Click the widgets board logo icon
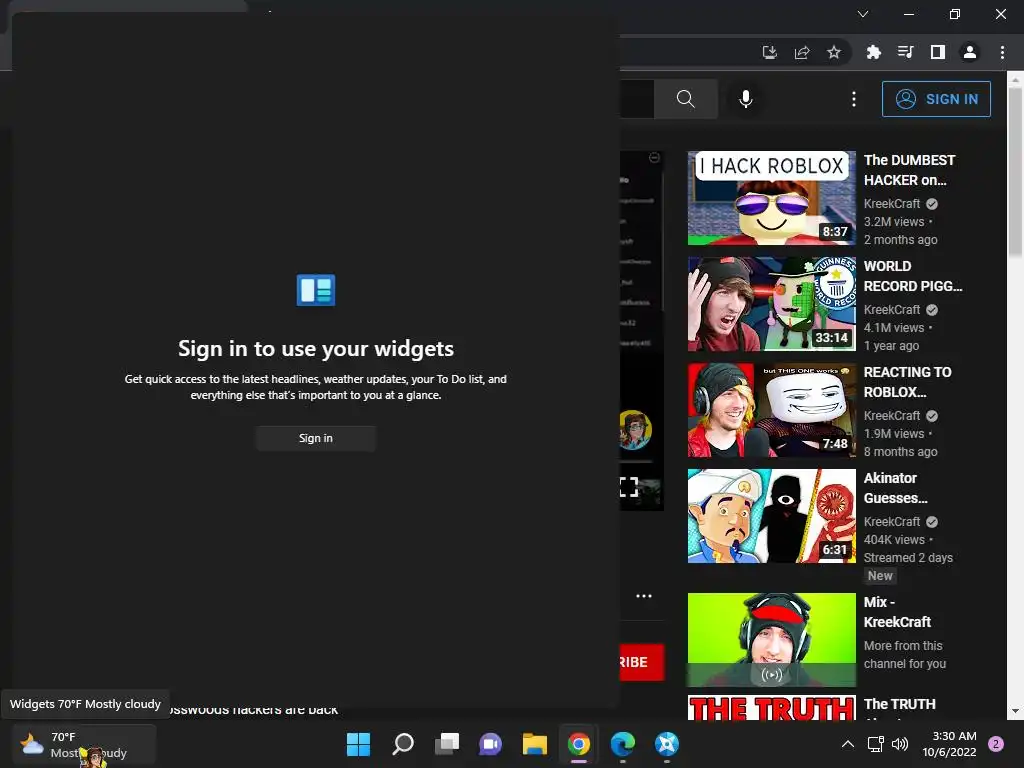 (x=316, y=290)
